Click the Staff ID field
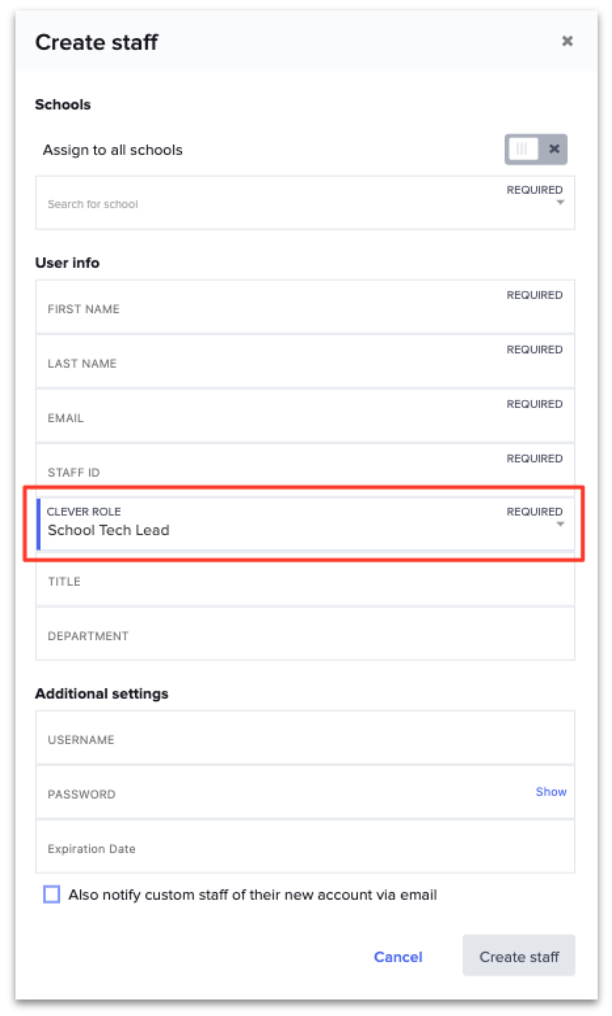The width and height of the screenshot is (612, 1016). click(270, 471)
